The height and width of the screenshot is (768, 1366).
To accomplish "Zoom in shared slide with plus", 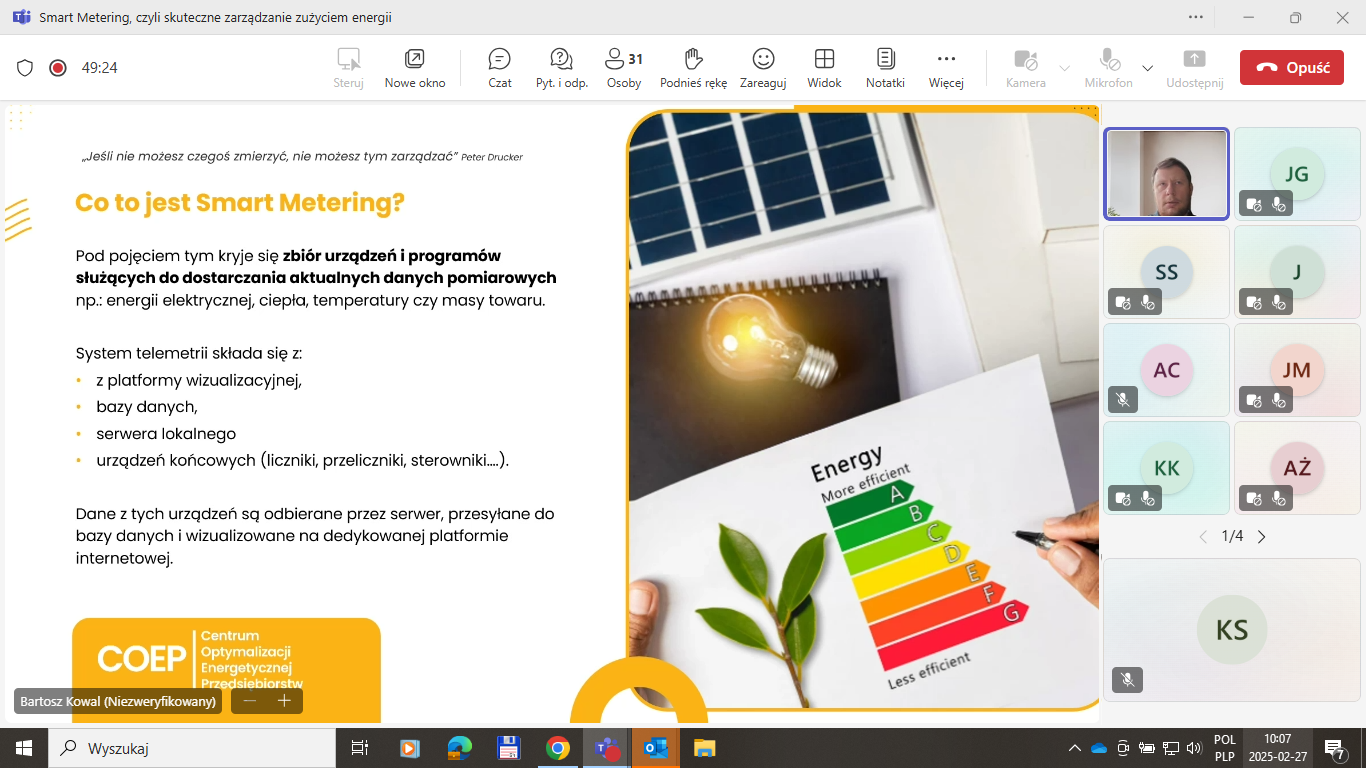I will tap(284, 701).
